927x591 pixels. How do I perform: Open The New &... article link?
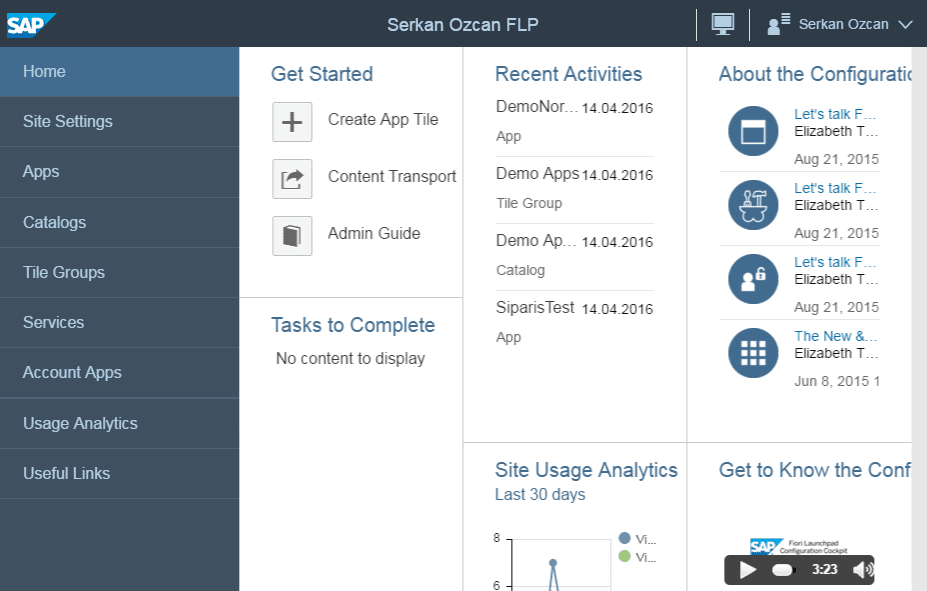(835, 336)
